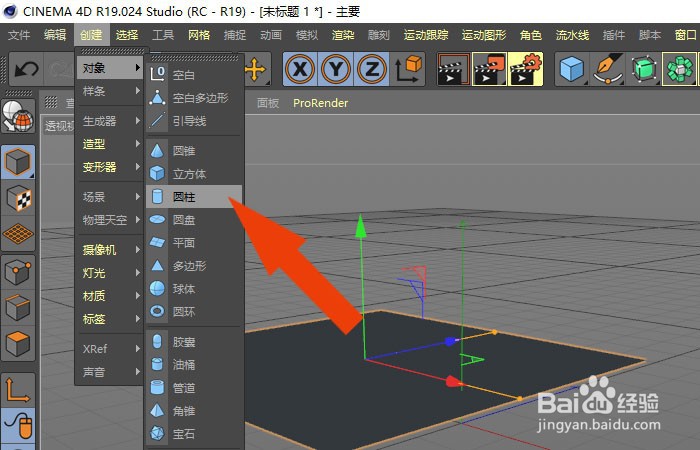Open the 插件 menu

(x=614, y=35)
